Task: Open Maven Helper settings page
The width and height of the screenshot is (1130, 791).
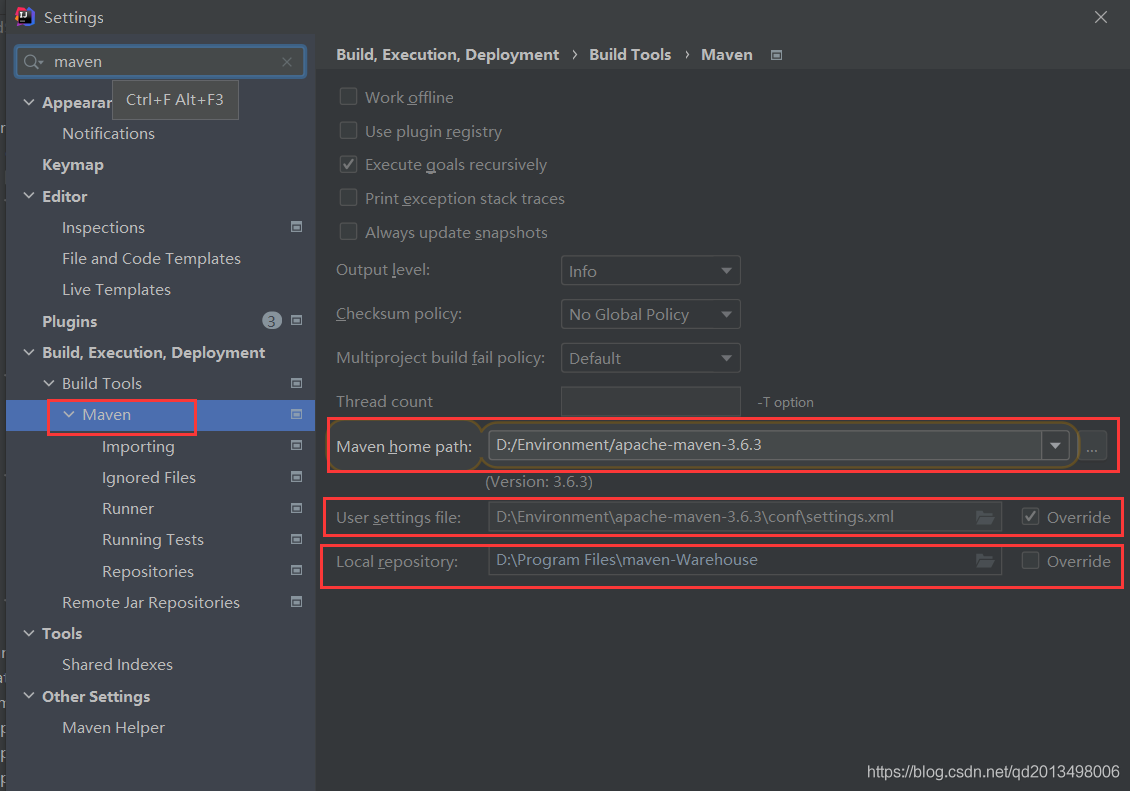Action: [113, 727]
